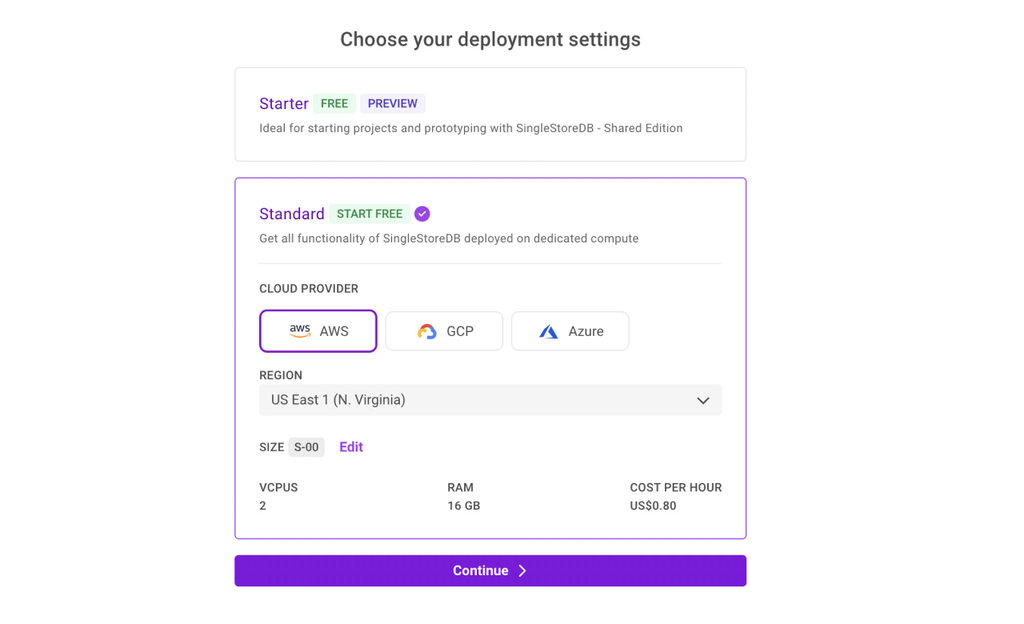Screen dimensions: 1024x624
Task: Click the Starter plan description text
Action: tap(471, 129)
